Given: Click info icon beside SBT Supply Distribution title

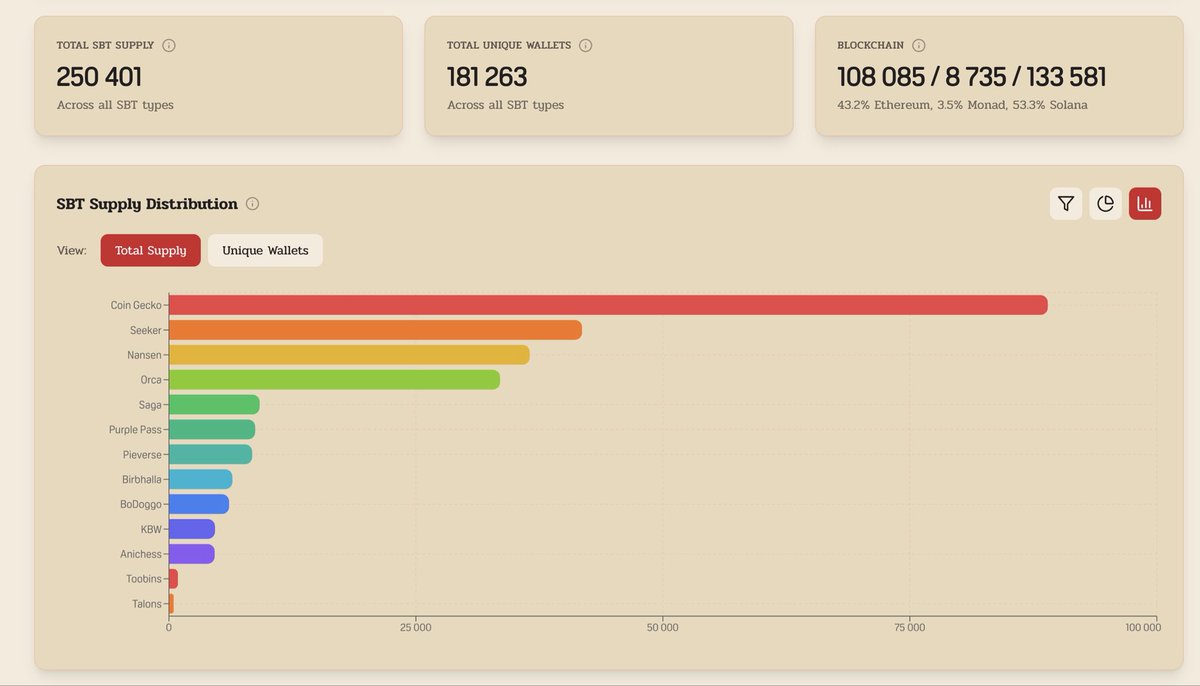Looking at the screenshot, I should [x=252, y=204].
